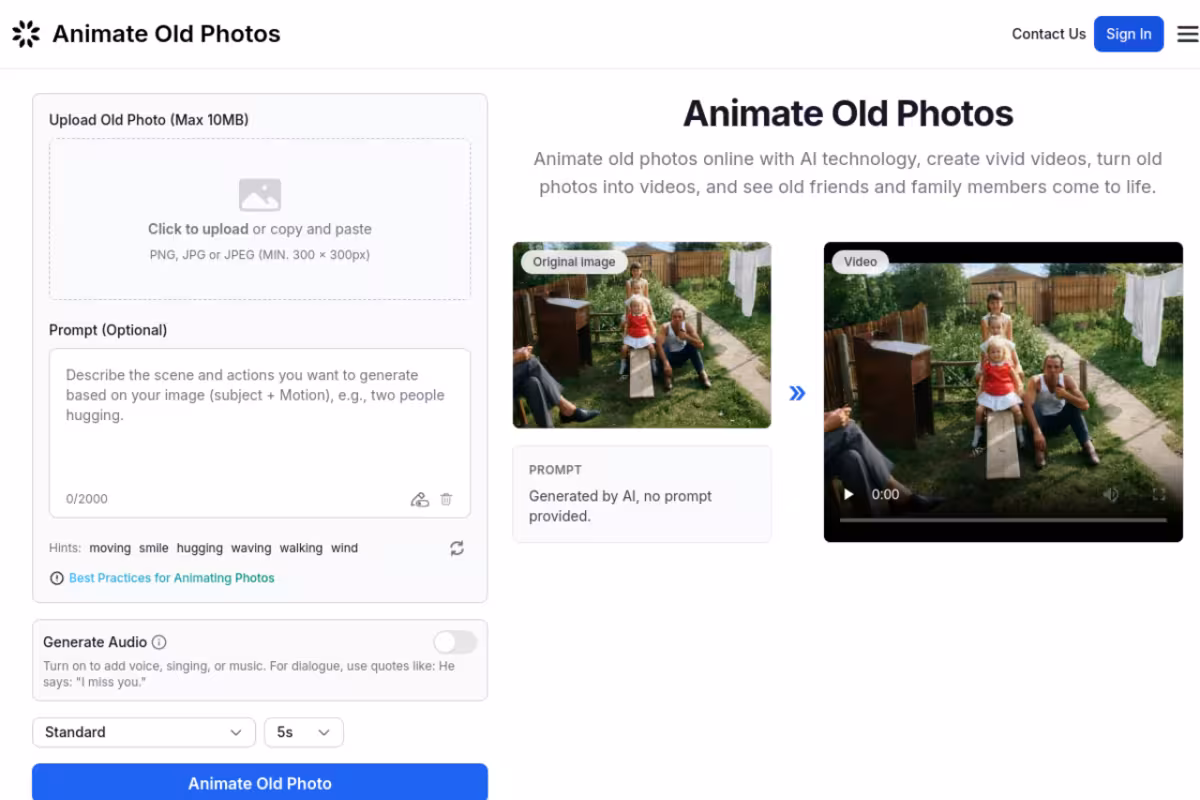
Task: Click the Best Practices info icon
Action: 57,578
